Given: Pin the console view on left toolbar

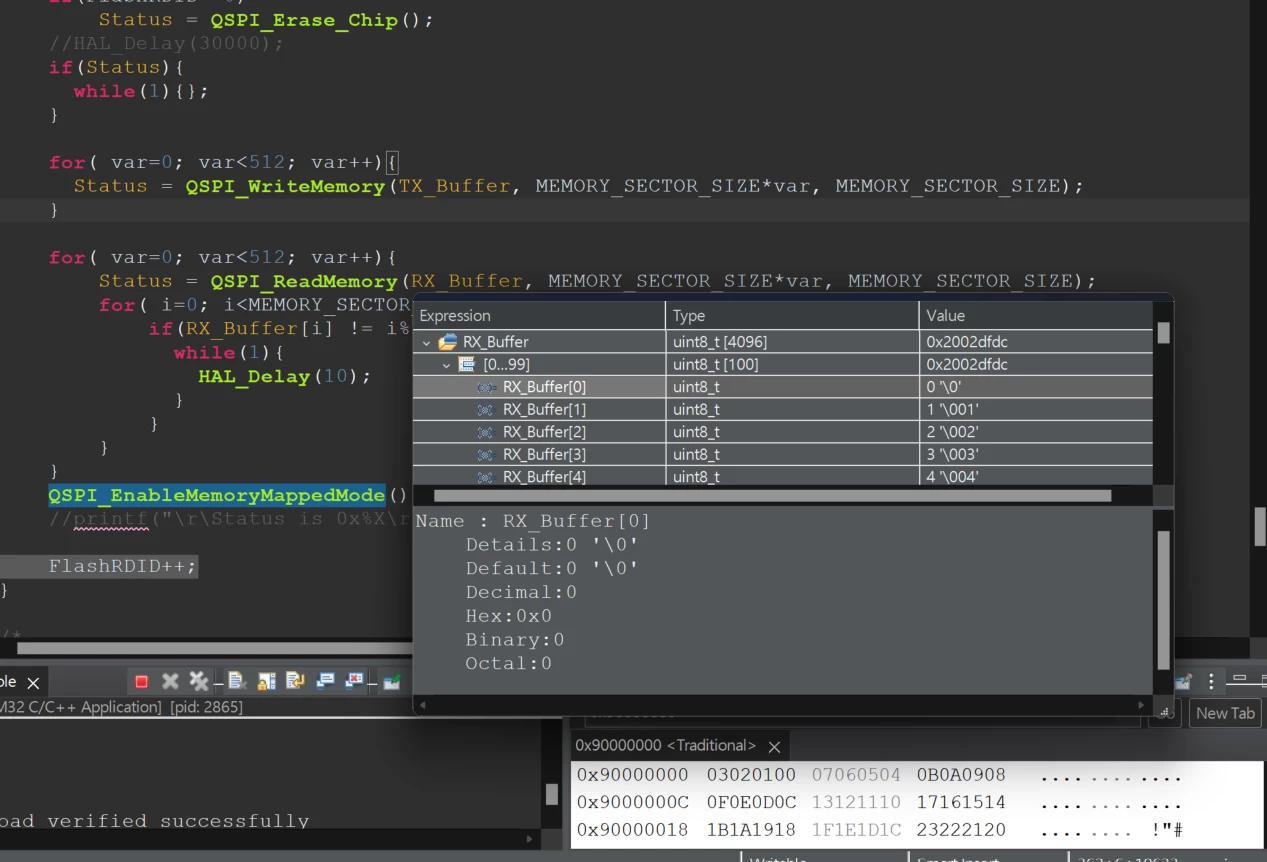Looking at the screenshot, I should click(391, 682).
